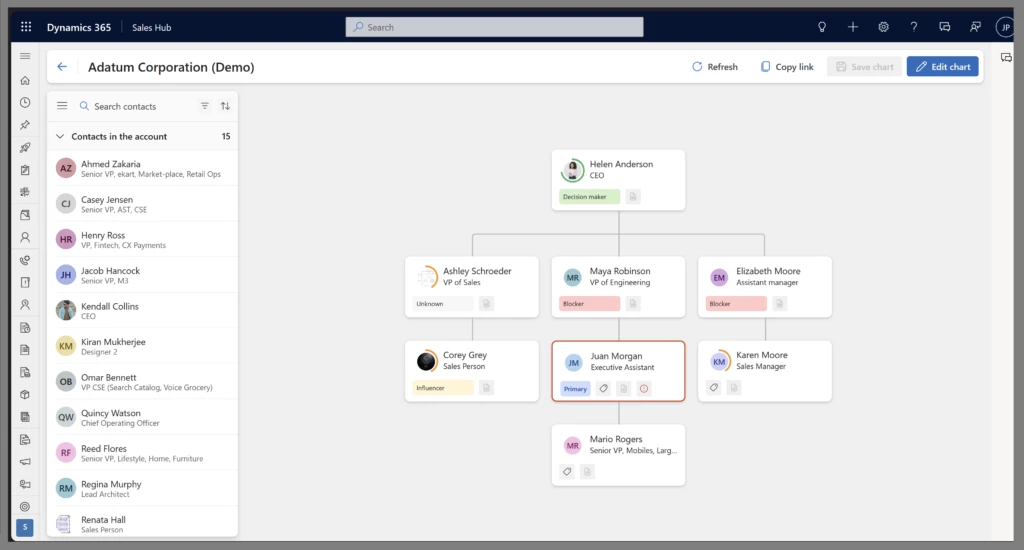Viewport: 1024px width, 550px height.
Task: Select Regina Murphy in contacts list
Action: point(142,489)
